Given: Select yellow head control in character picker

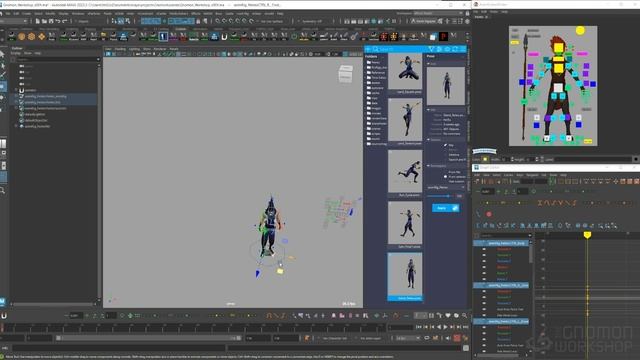Looking at the screenshot, I should [558, 49].
